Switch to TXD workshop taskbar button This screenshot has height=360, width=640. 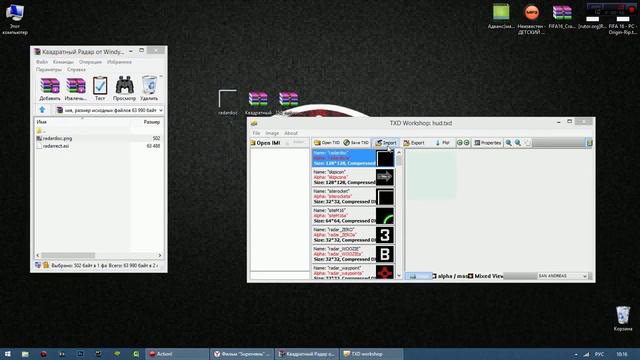[371, 354]
